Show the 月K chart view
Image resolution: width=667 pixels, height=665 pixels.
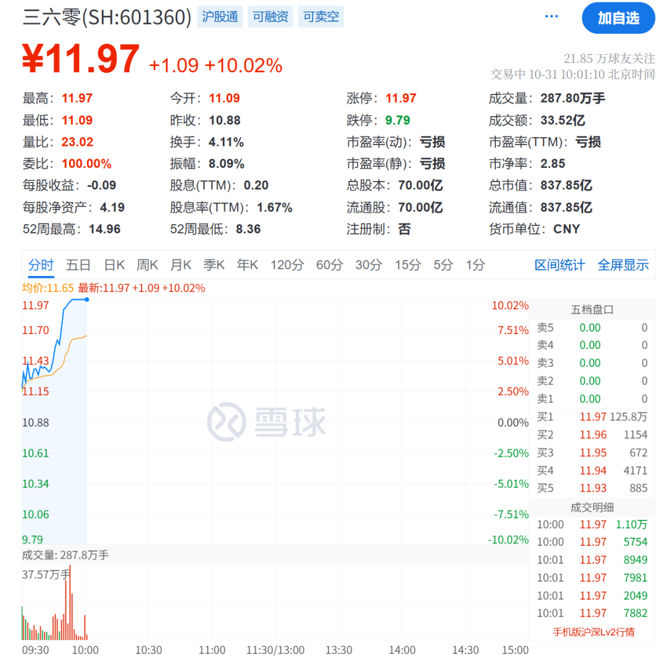180,265
